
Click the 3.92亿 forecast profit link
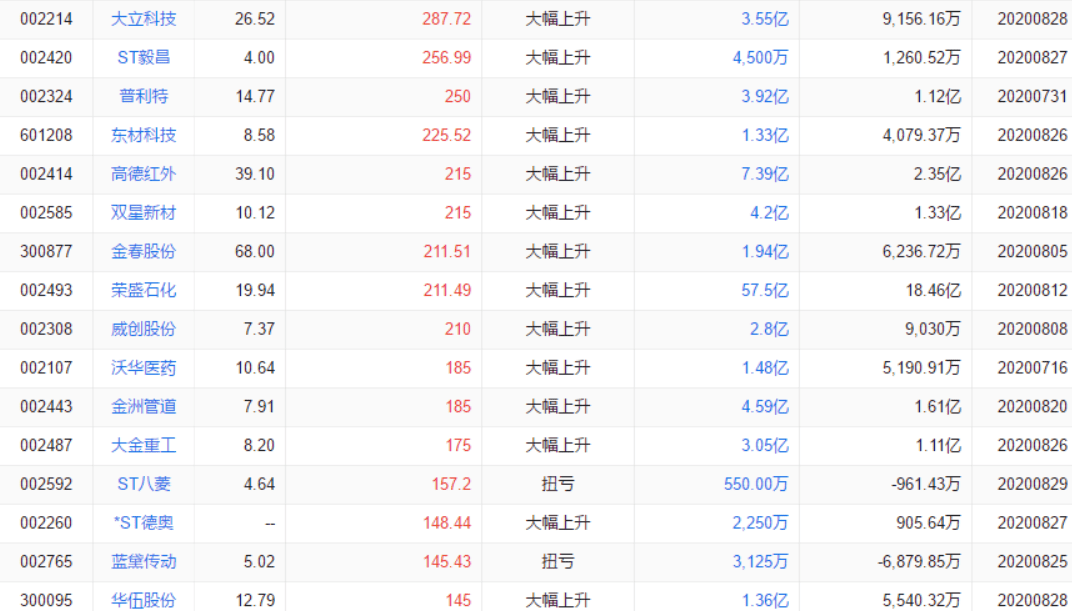click(765, 96)
